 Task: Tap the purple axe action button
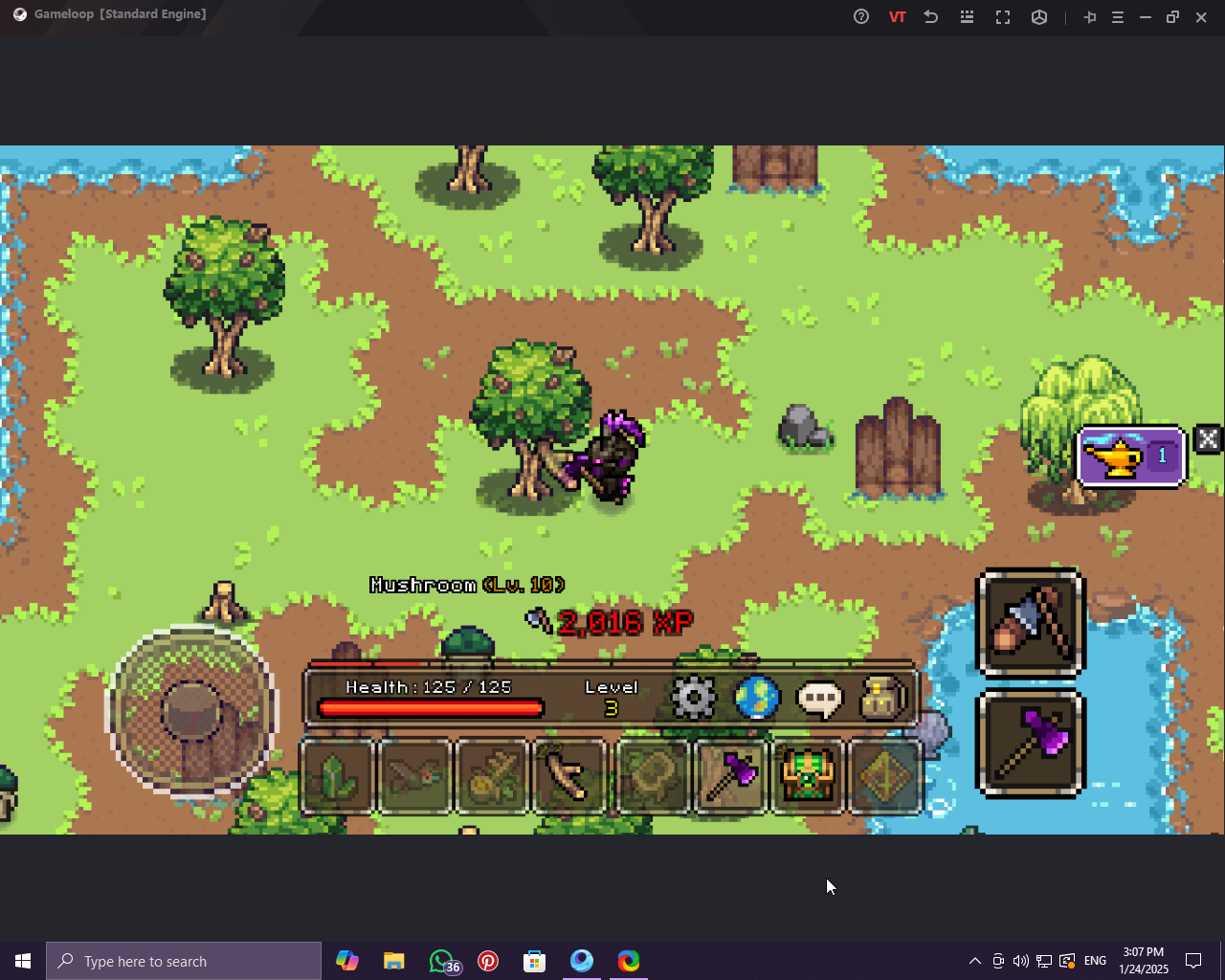(x=1030, y=744)
